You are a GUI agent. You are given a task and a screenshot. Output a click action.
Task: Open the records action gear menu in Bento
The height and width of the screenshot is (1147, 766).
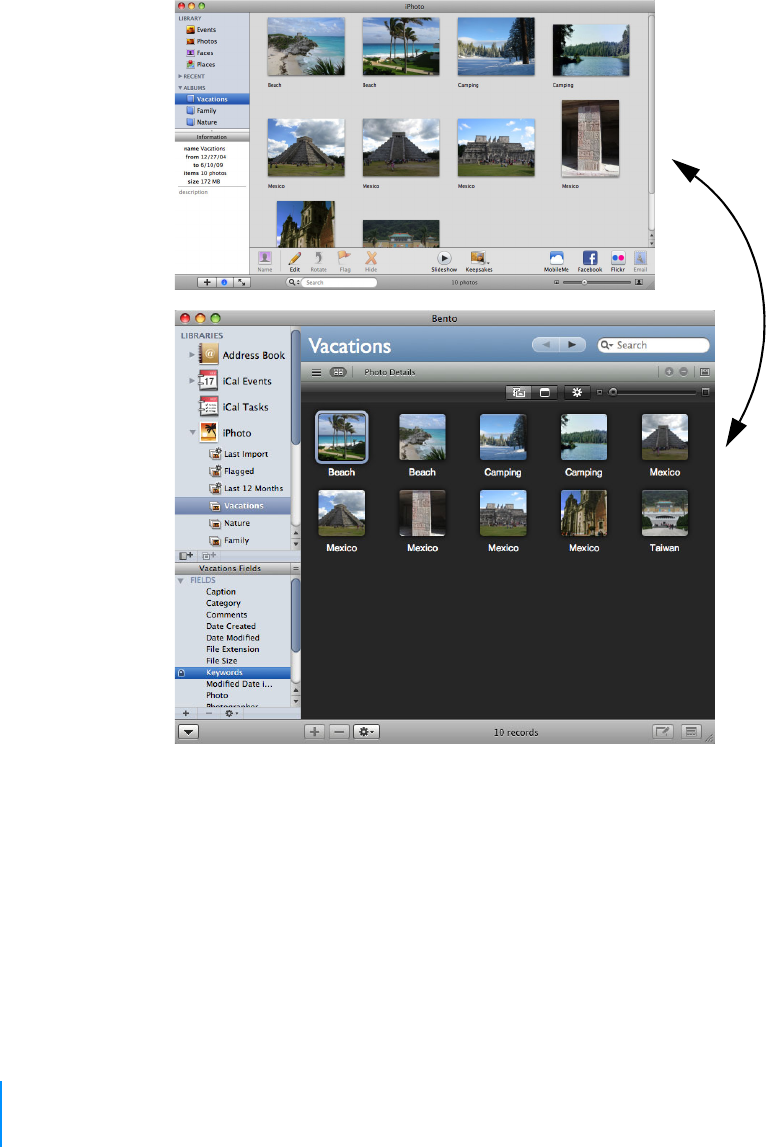[x=366, y=732]
